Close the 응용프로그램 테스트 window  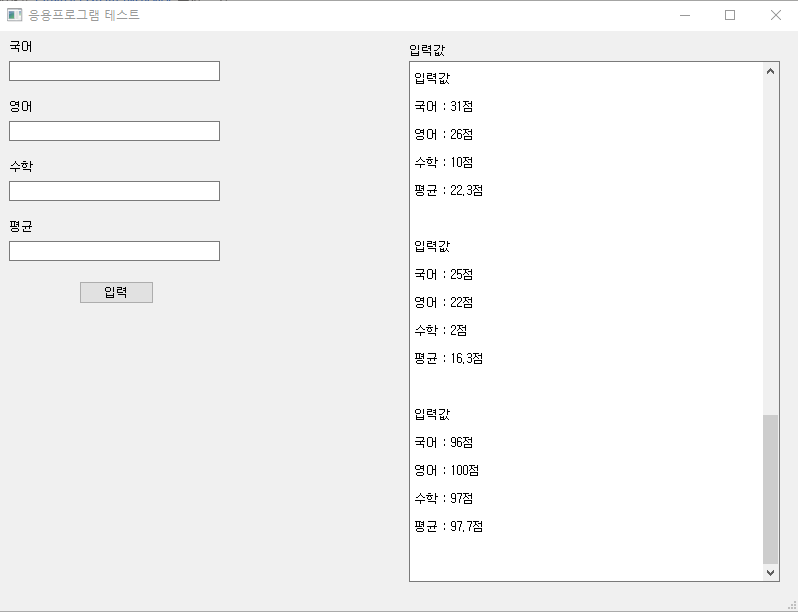776,15
